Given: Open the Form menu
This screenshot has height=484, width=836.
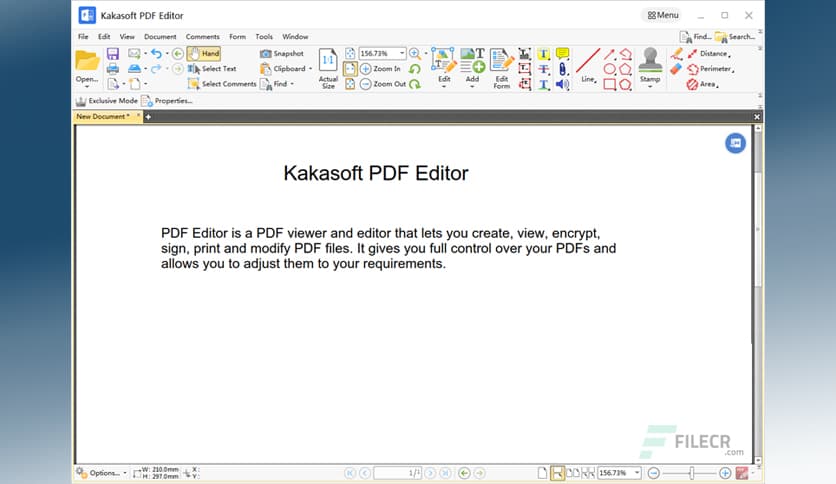Looking at the screenshot, I should point(237,37).
